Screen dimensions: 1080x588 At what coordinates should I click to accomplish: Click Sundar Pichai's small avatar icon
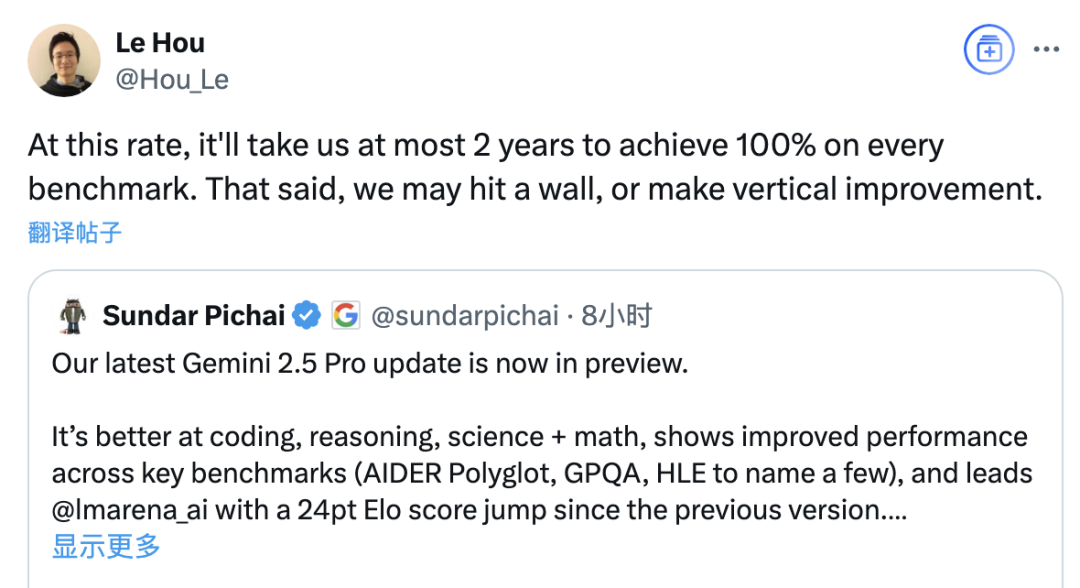click(x=73, y=316)
